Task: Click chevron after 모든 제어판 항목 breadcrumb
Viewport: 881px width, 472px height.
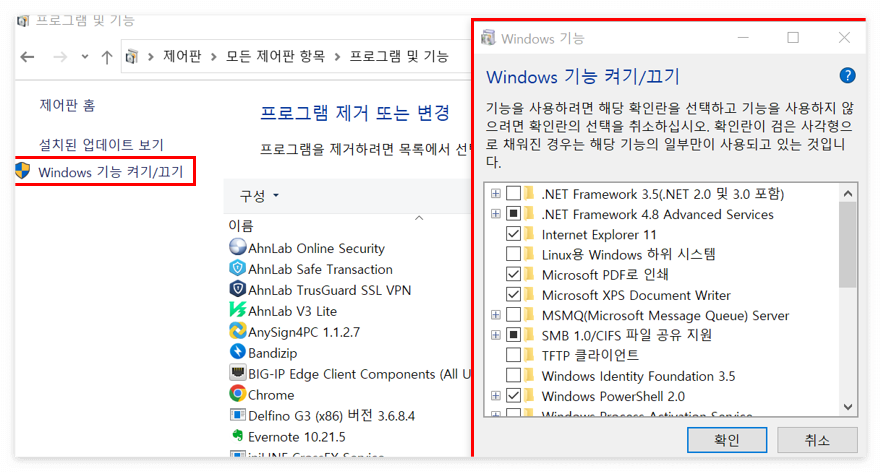Action: pyautogui.click(x=337, y=57)
